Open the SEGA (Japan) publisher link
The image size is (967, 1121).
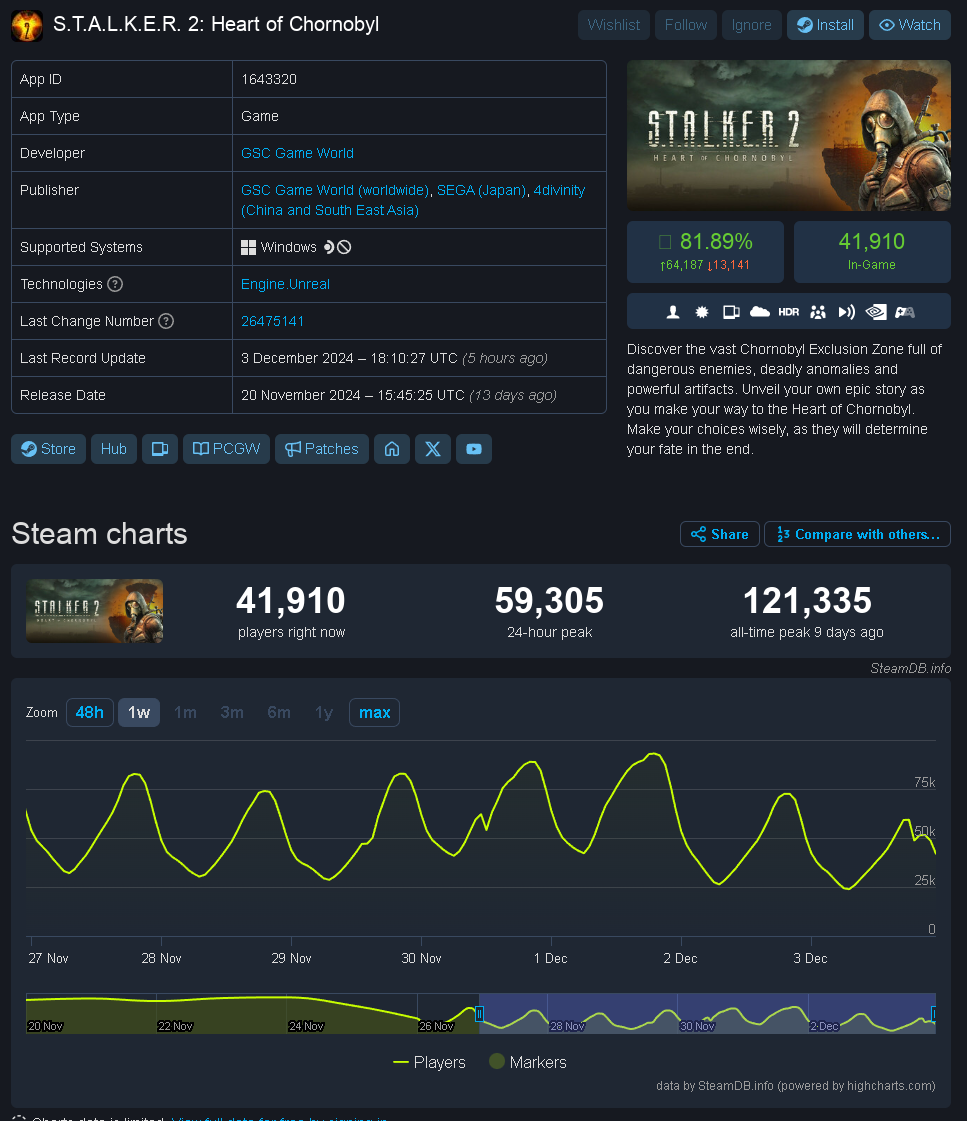pyautogui.click(x=481, y=190)
